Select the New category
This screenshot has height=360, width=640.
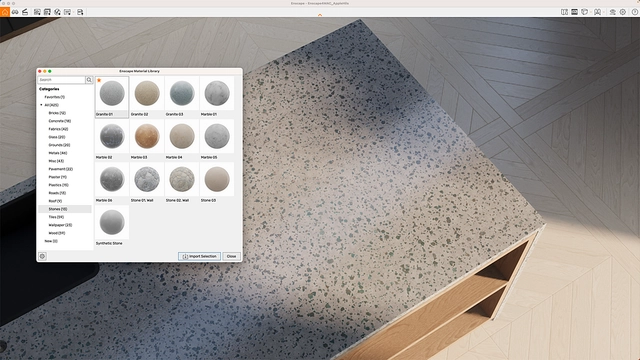(x=51, y=241)
